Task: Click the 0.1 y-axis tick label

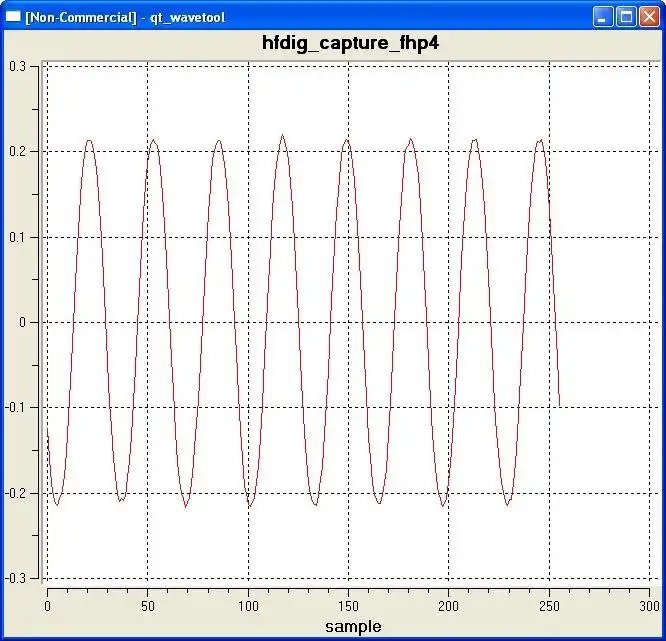Action: click(x=18, y=237)
